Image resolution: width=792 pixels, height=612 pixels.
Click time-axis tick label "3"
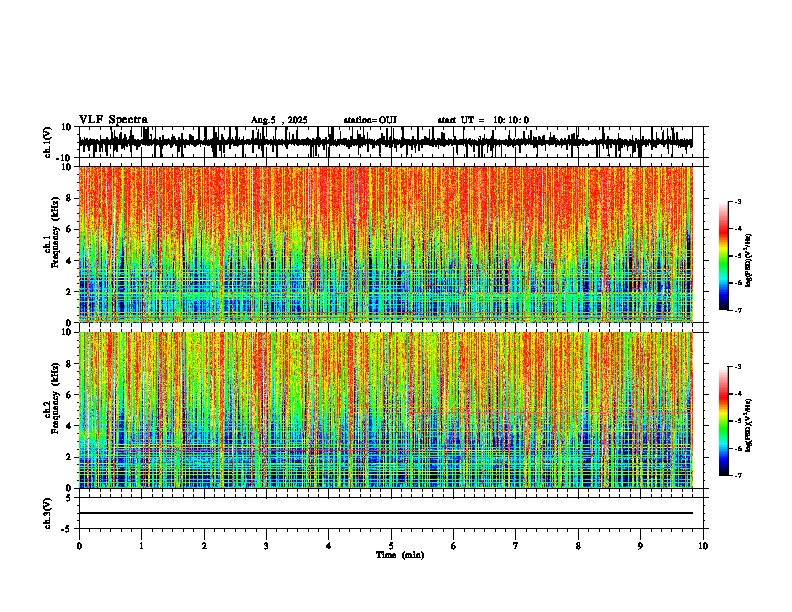[266, 546]
